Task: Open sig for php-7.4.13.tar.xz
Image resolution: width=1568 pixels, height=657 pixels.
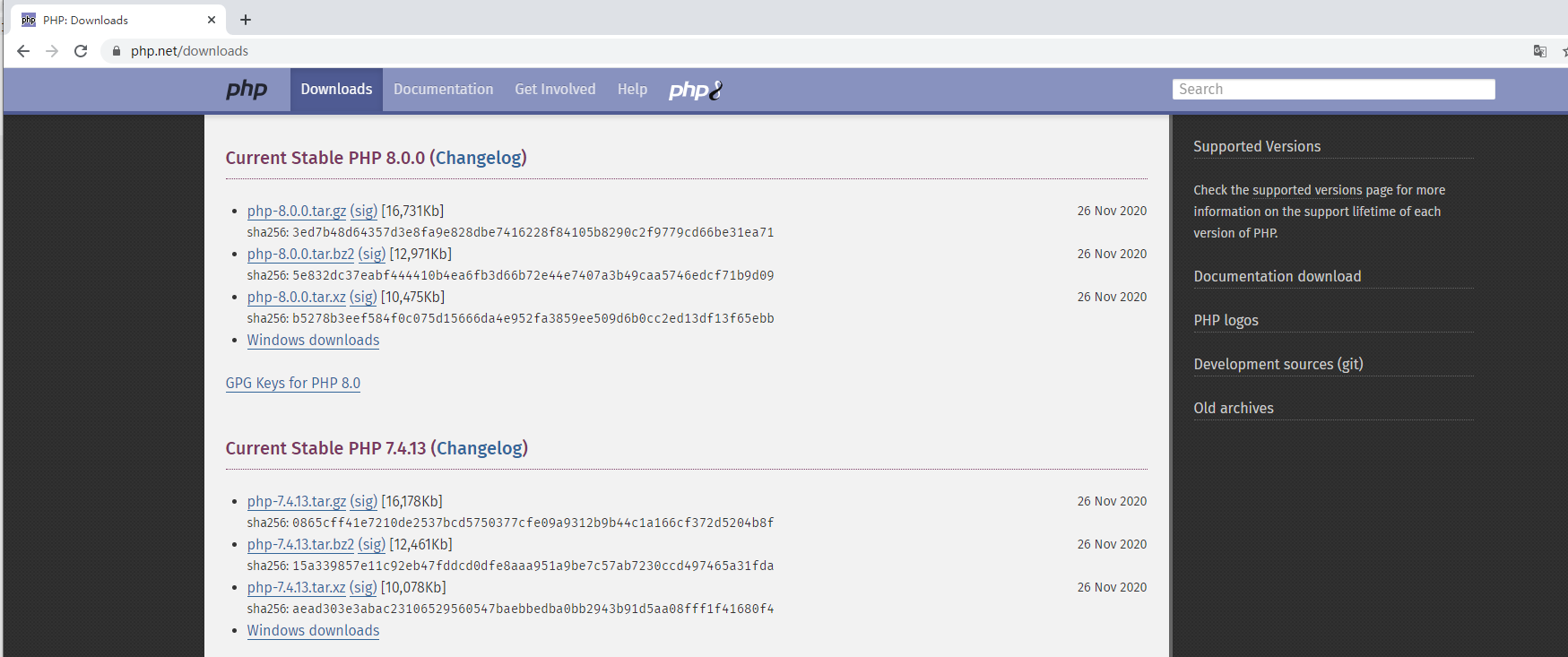Action: pos(363,587)
